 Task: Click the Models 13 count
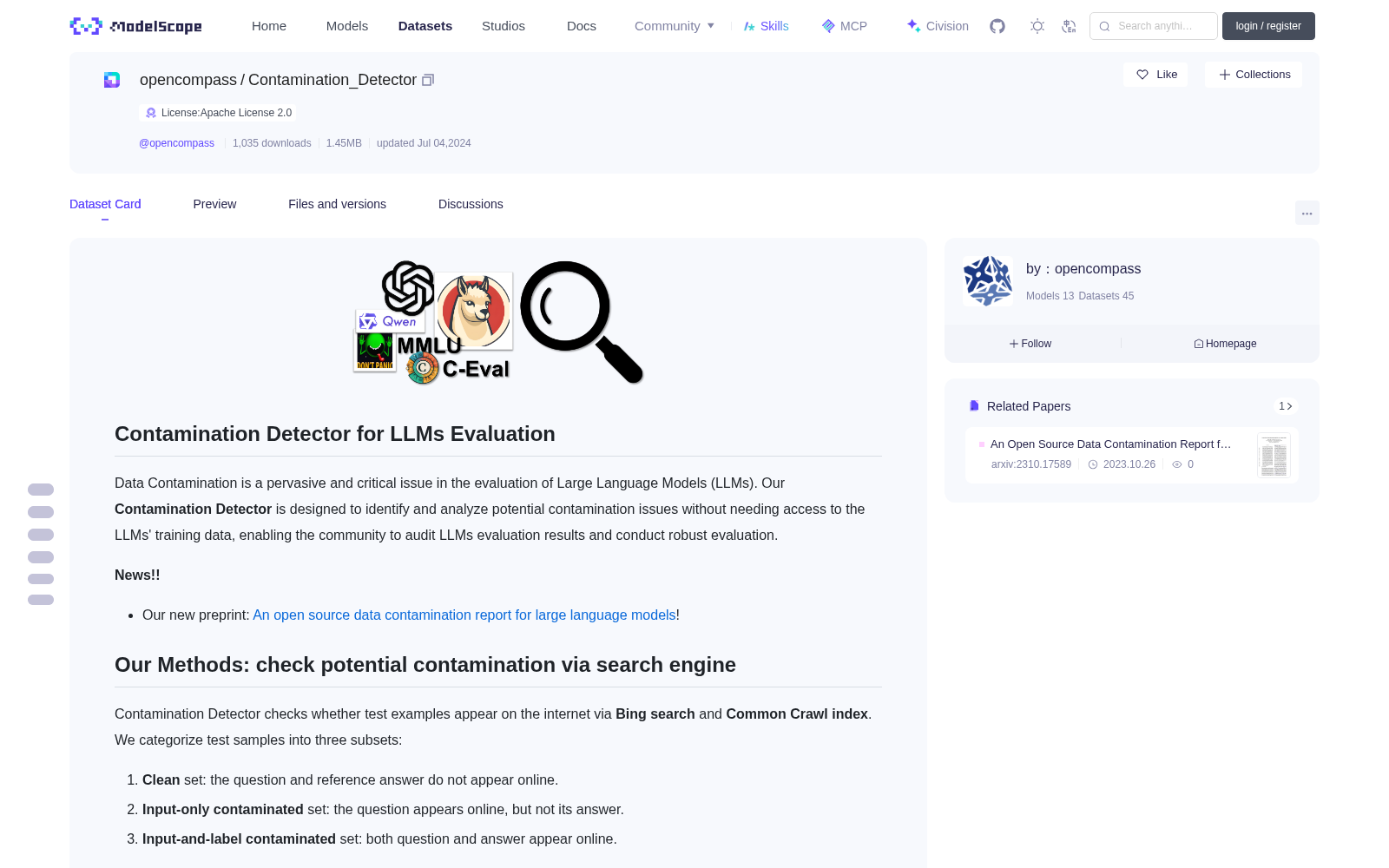tap(1050, 296)
